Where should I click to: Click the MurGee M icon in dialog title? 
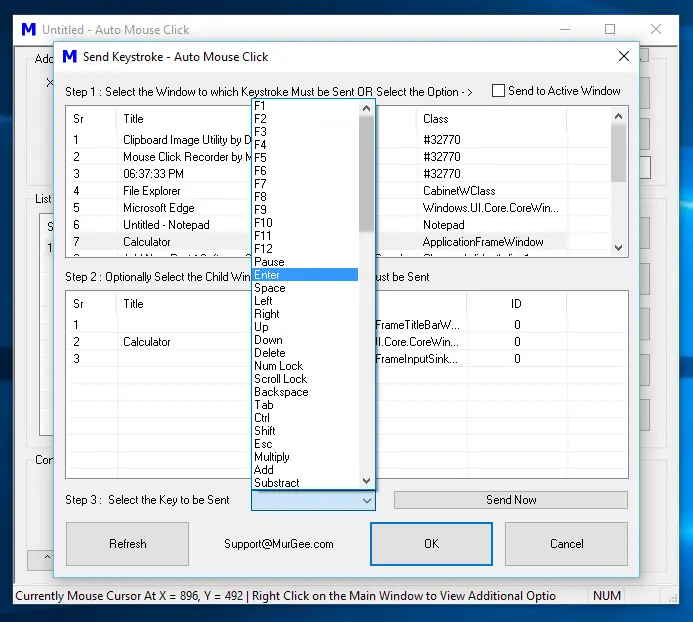pyautogui.click(x=69, y=57)
